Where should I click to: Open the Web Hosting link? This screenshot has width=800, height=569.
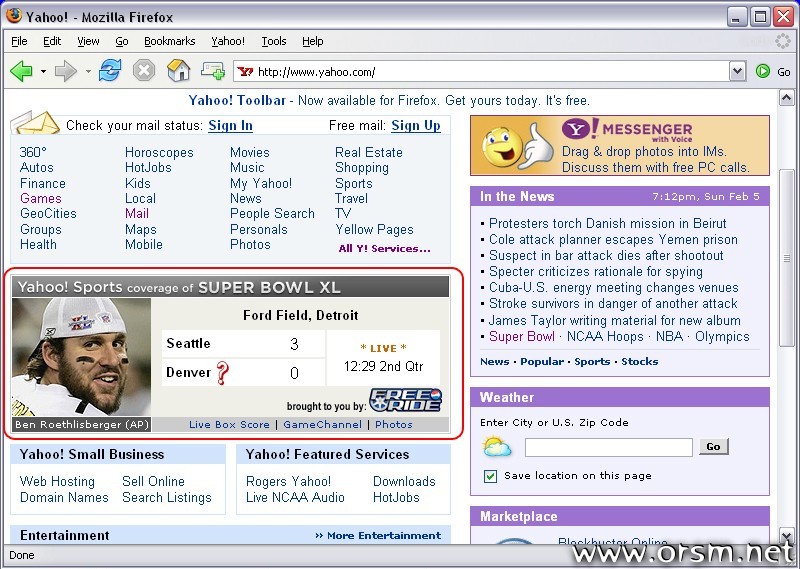tap(57, 482)
